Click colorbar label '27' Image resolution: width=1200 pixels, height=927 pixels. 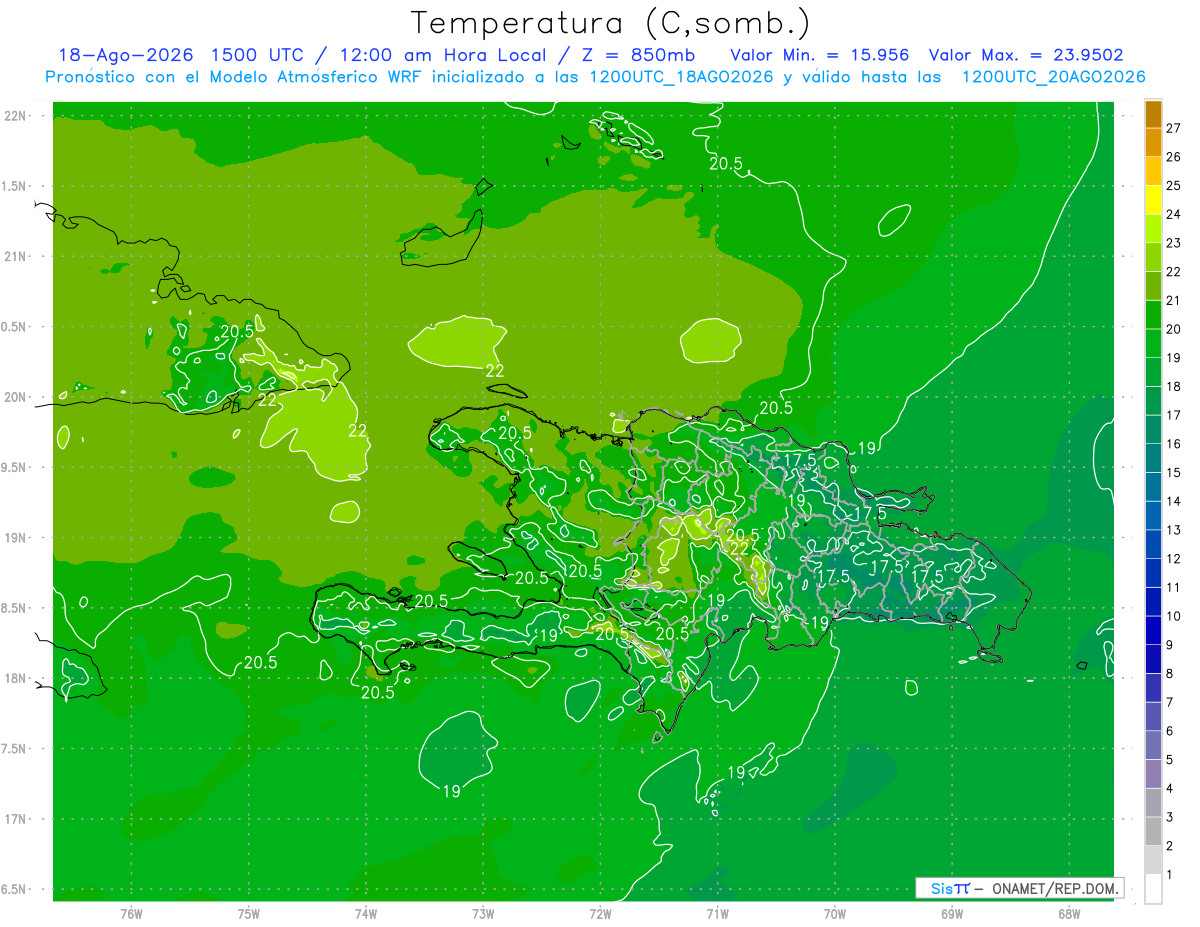[x=1173, y=128]
